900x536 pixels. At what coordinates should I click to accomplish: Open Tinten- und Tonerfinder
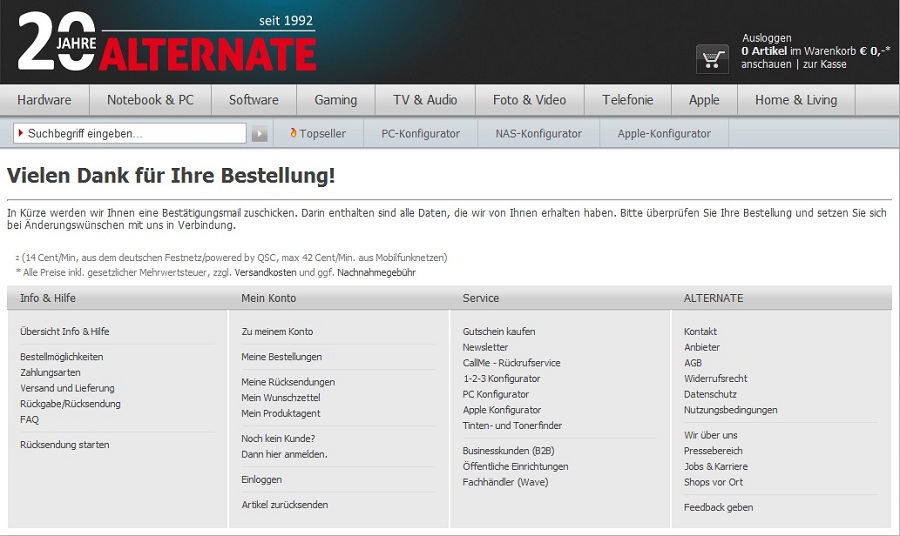point(512,426)
